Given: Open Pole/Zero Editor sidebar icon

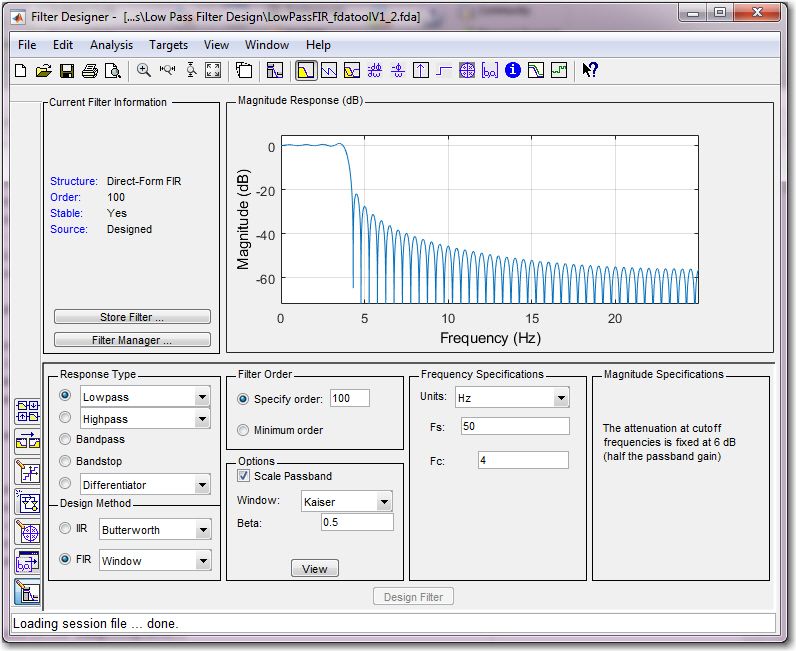Looking at the screenshot, I should 27,532.
